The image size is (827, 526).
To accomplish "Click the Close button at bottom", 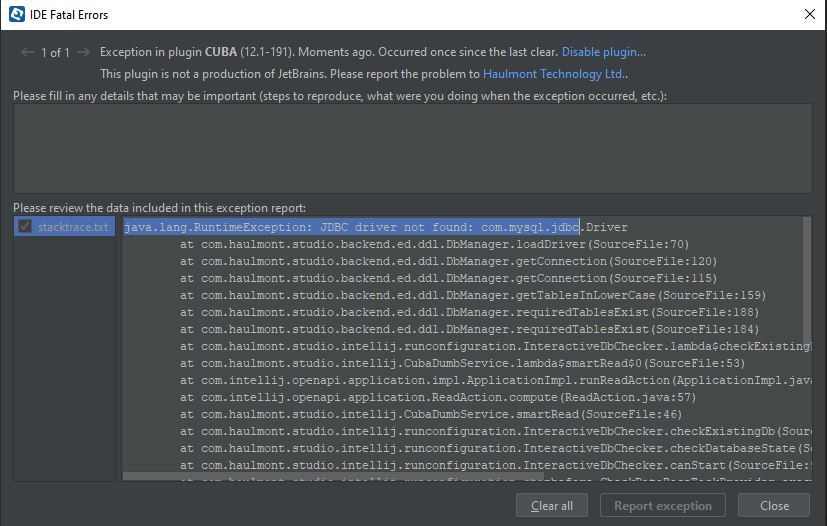I will 774,505.
